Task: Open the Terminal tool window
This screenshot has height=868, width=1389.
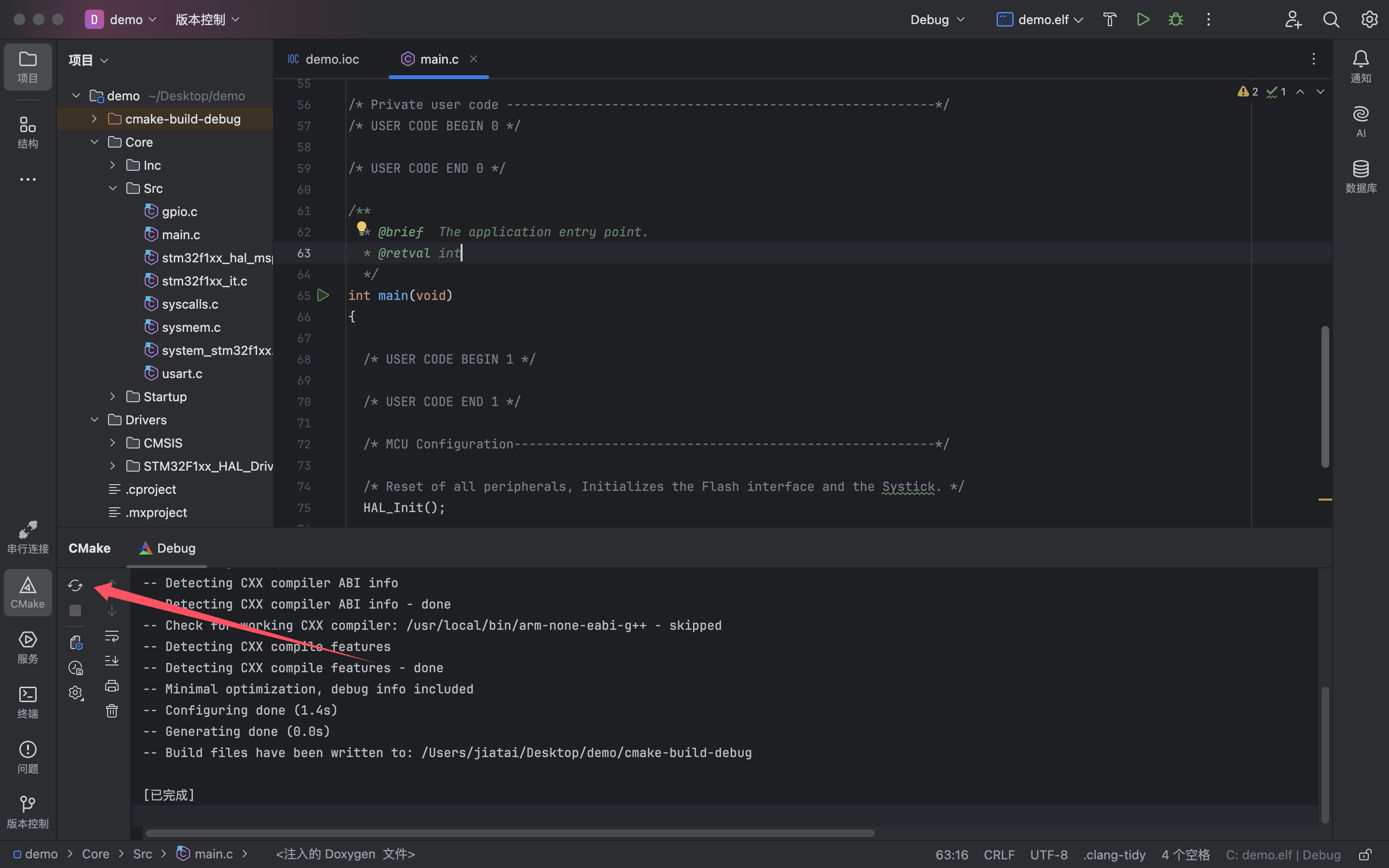Action: [27, 702]
